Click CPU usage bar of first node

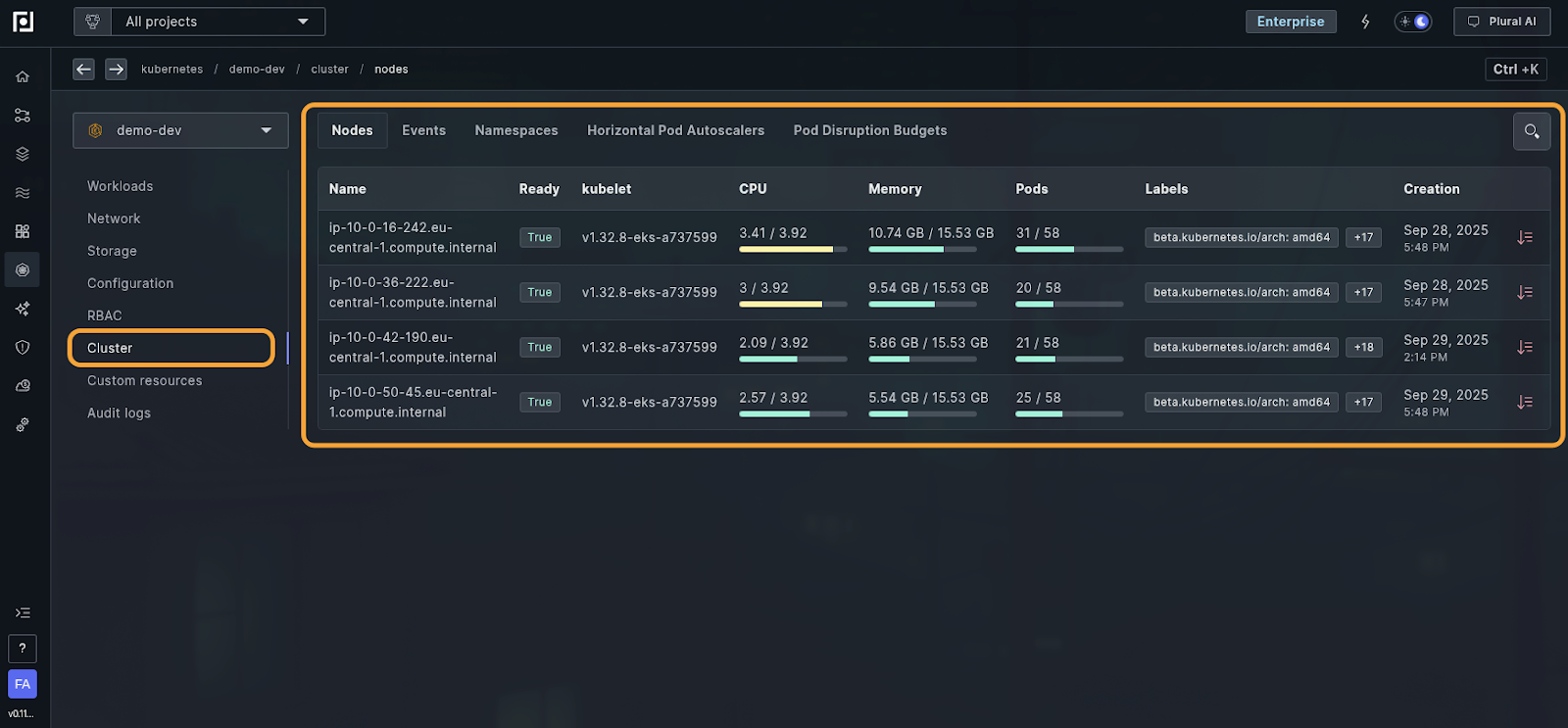click(x=792, y=249)
